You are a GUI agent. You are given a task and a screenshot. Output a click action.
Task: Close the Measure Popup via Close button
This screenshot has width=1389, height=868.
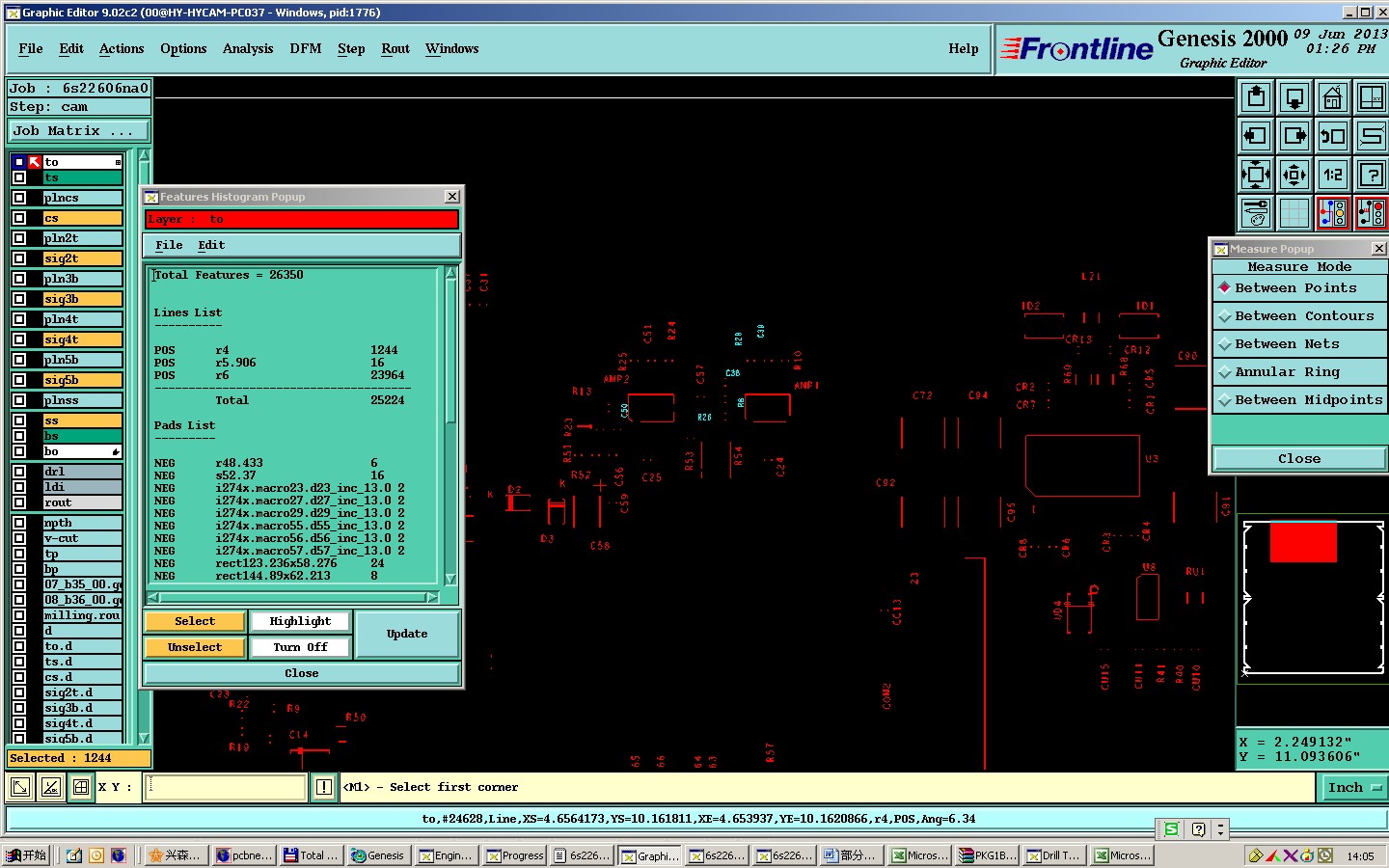pos(1299,458)
